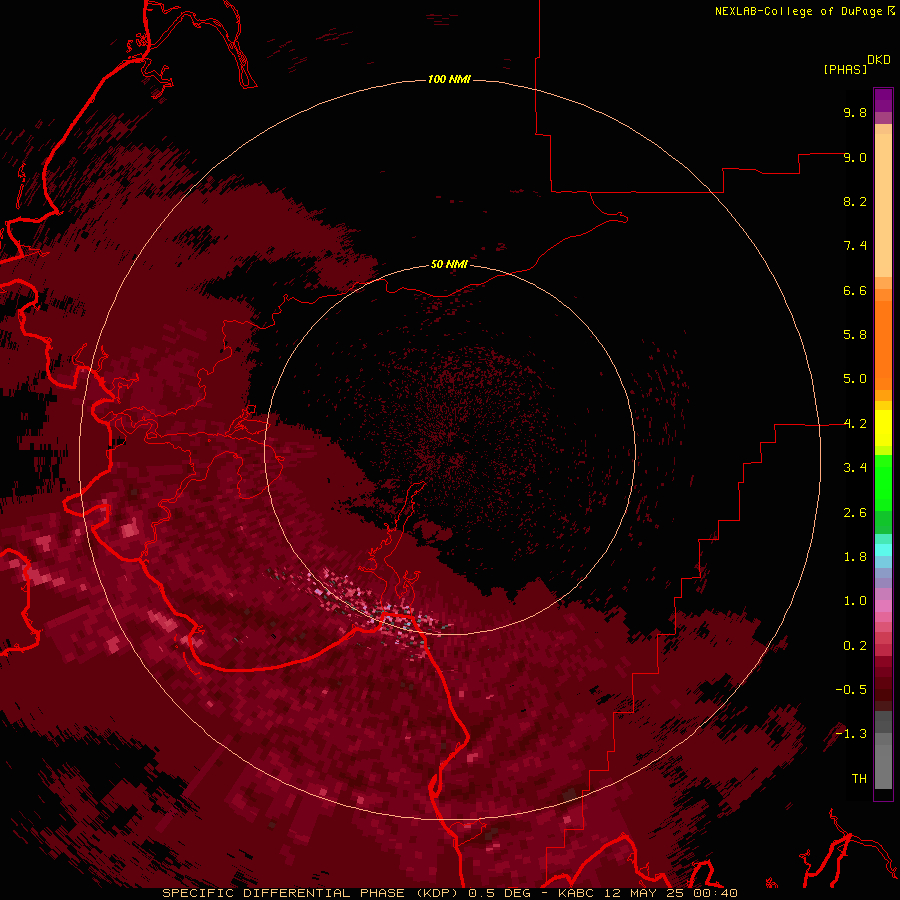Click the pink color bar segment

883,606
